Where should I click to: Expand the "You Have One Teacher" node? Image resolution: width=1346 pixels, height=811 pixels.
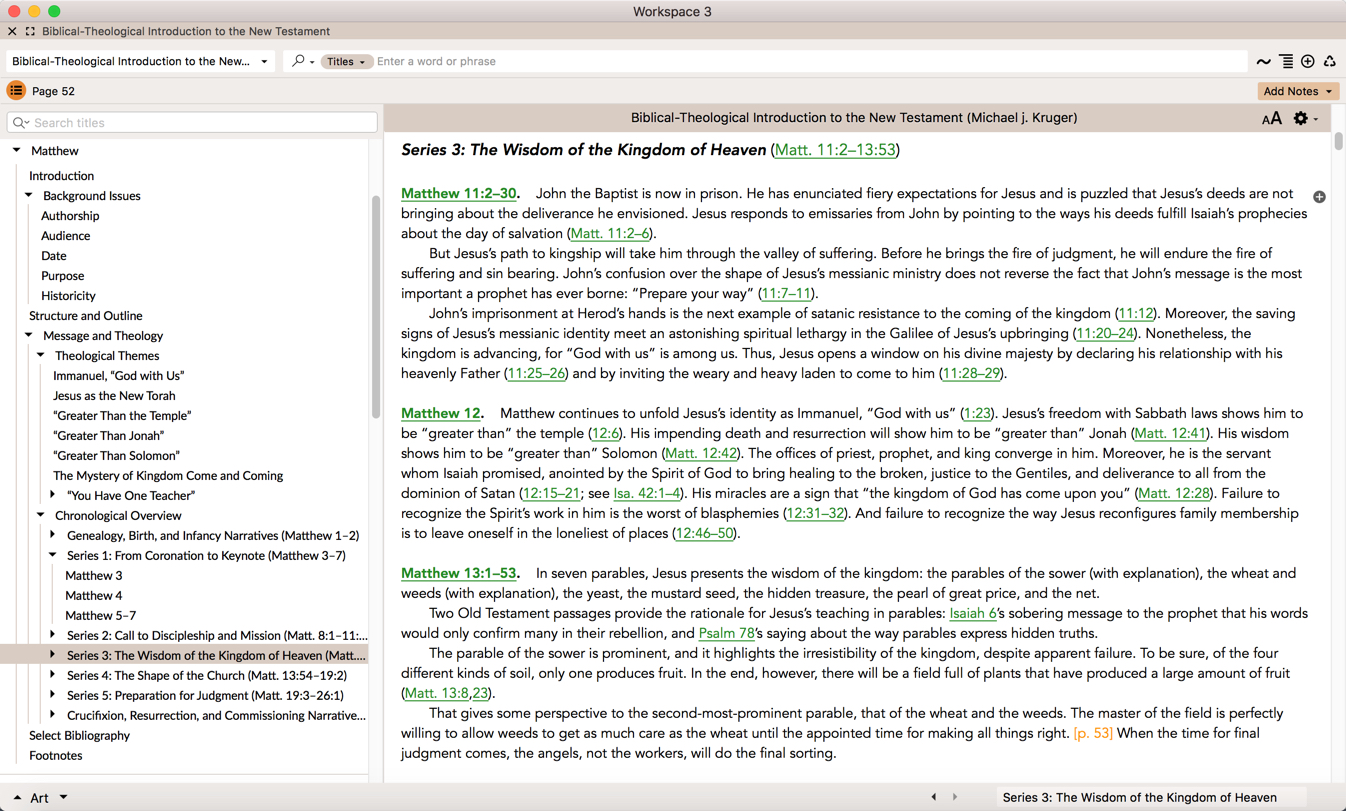click(x=53, y=495)
